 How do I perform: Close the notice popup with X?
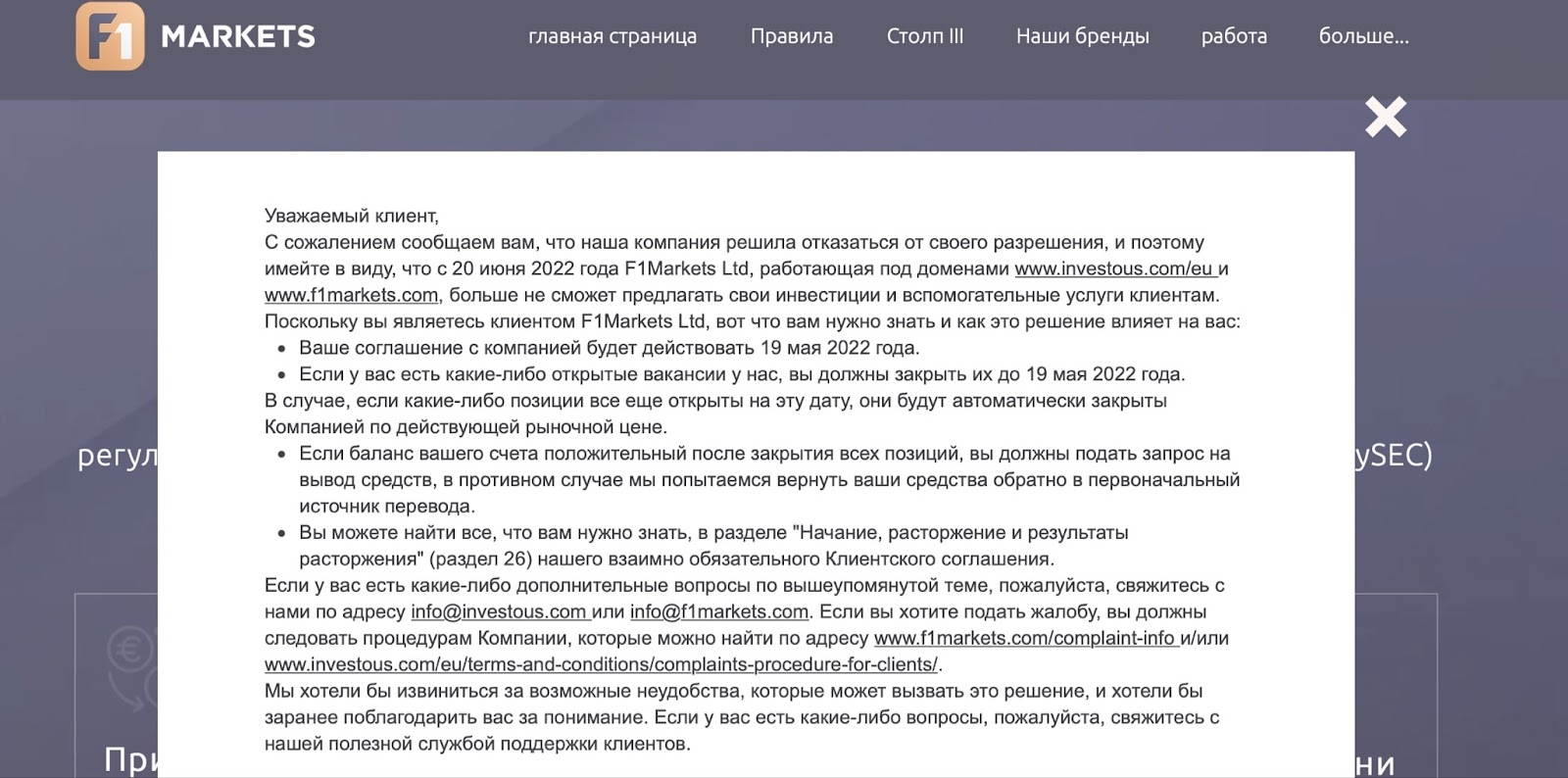(x=1386, y=117)
